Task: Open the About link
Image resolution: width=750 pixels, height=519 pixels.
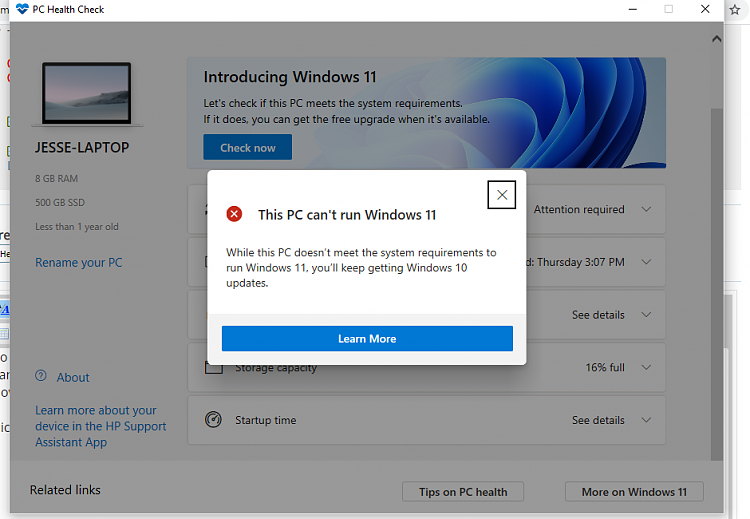Action: coord(73,377)
